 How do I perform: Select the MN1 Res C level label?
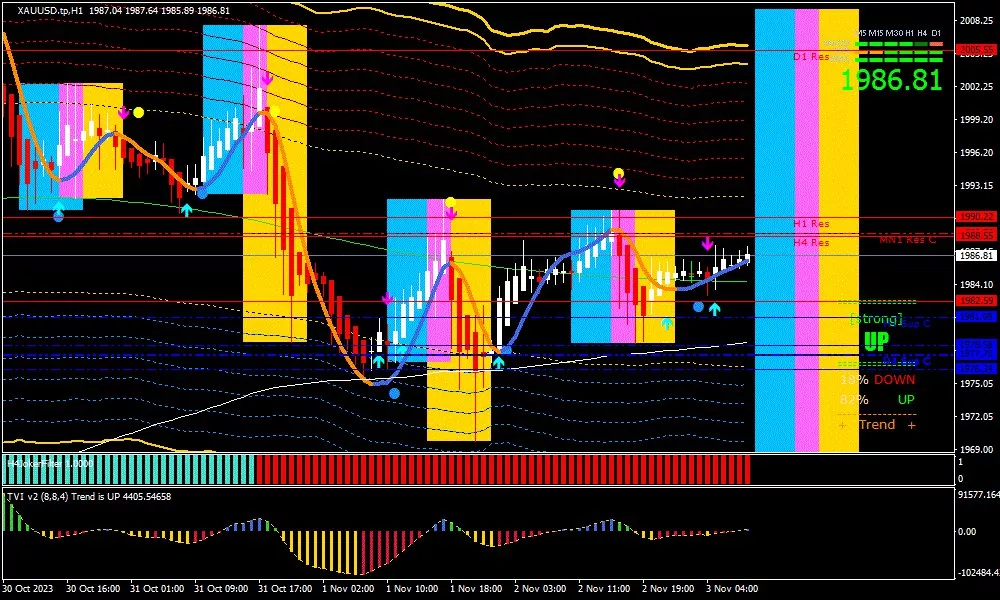pos(907,240)
